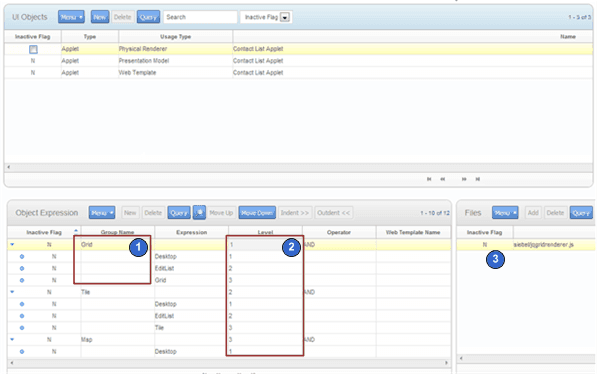Select the Map group name cell
Viewport: 597px width, 374px height.
(x=117, y=339)
